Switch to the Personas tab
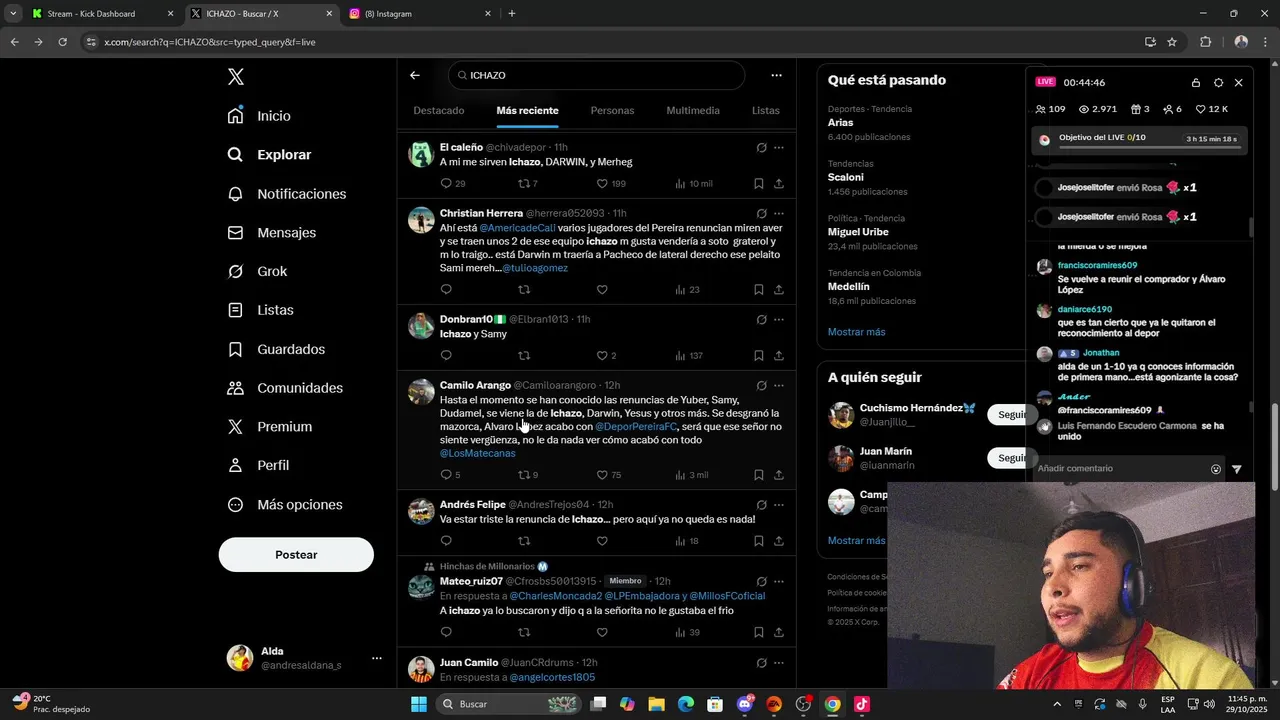This screenshot has width=1280, height=720. pos(612,110)
